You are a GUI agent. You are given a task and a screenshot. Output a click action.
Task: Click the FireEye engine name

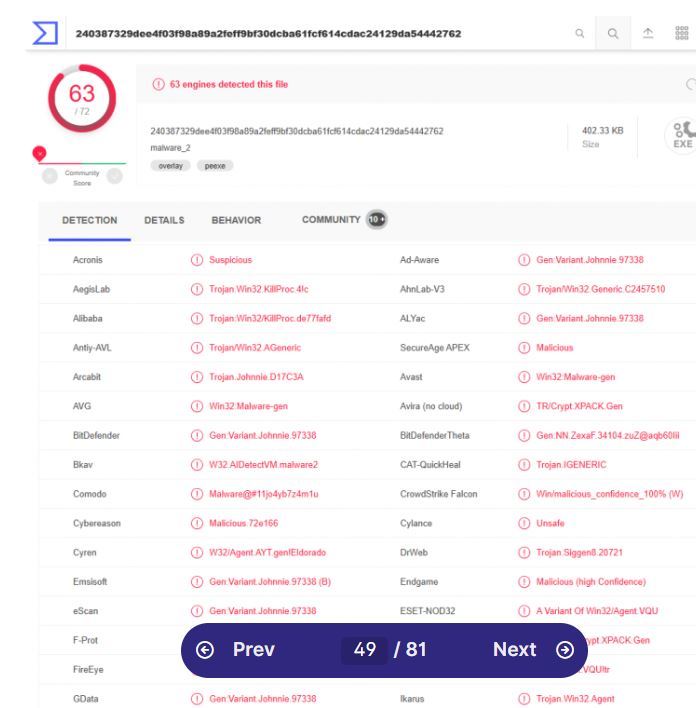[x=88, y=670]
